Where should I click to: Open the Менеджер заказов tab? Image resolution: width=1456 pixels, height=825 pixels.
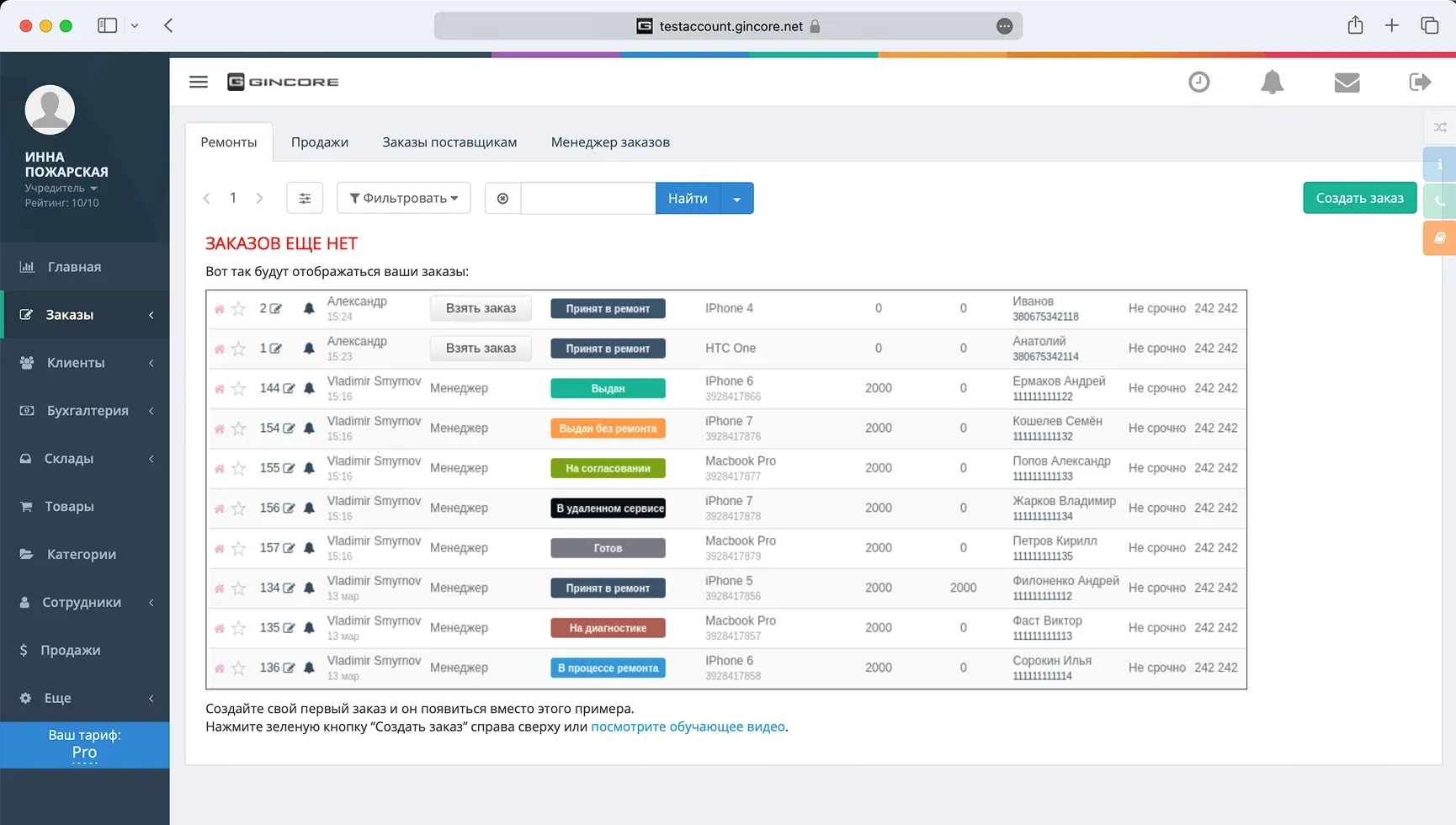coord(610,141)
